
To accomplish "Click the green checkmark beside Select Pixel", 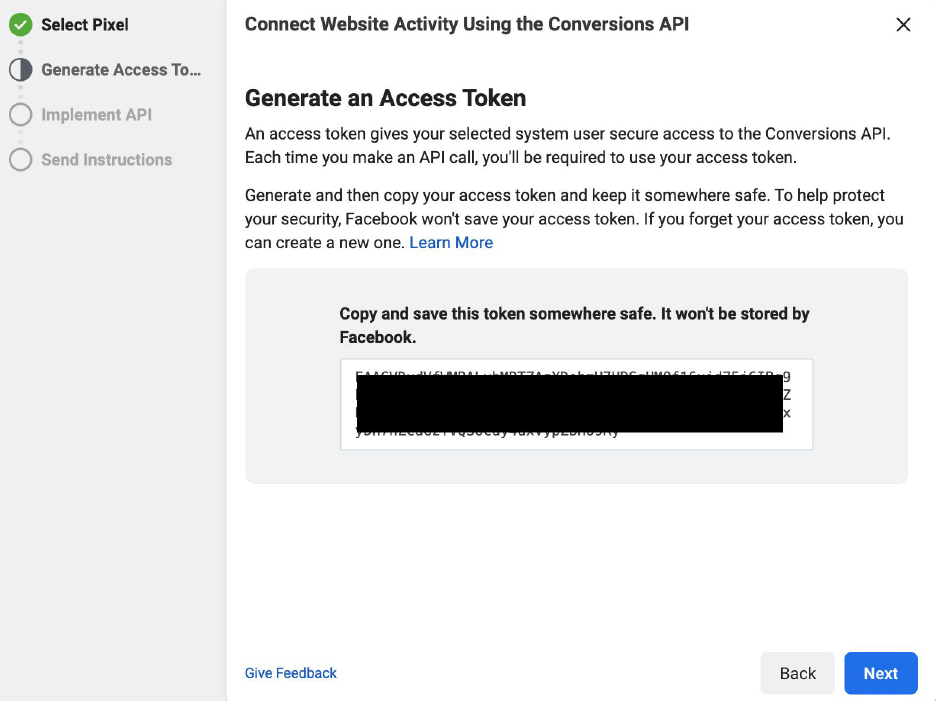I will coord(20,25).
